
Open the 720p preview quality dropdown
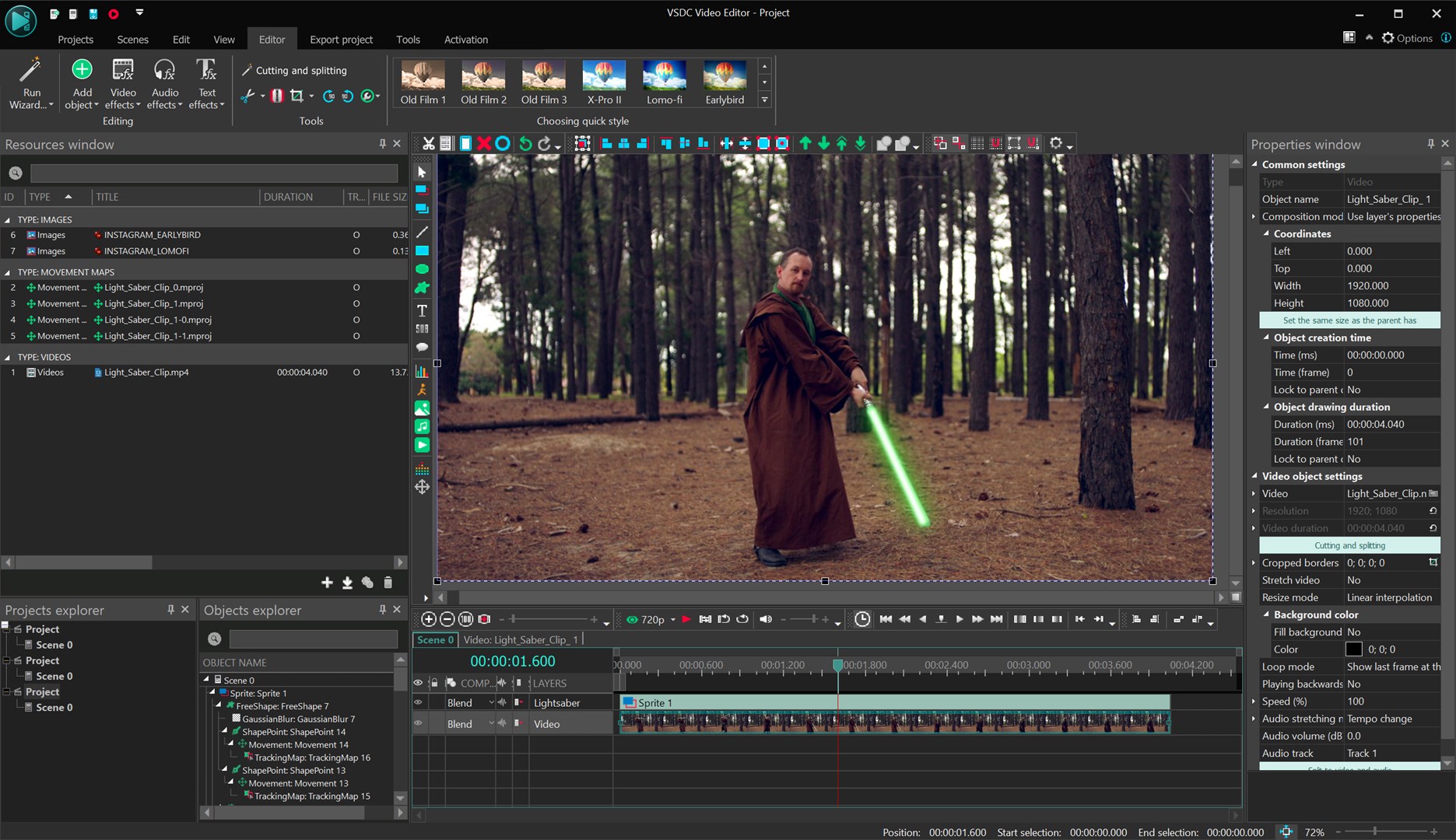673,620
